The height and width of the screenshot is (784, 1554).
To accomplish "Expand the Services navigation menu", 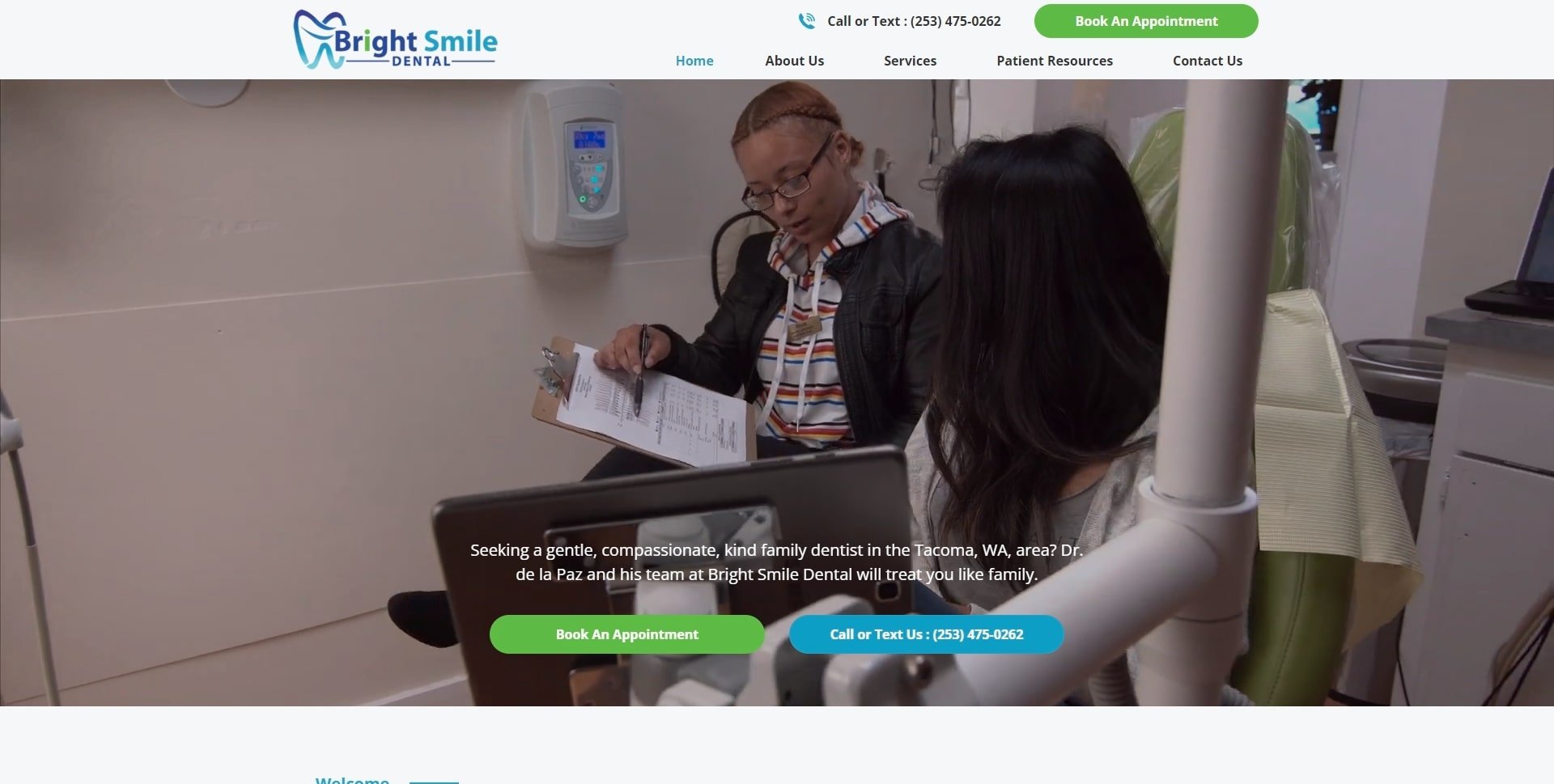I will [x=910, y=61].
